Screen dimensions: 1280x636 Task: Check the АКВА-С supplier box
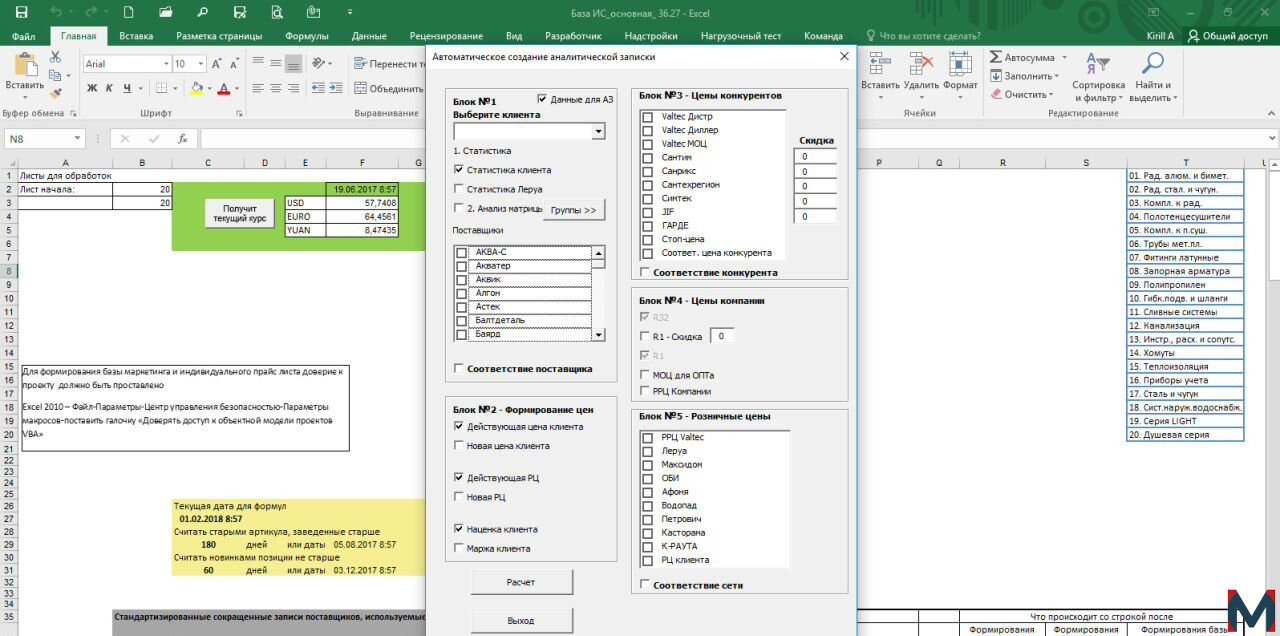(461, 253)
